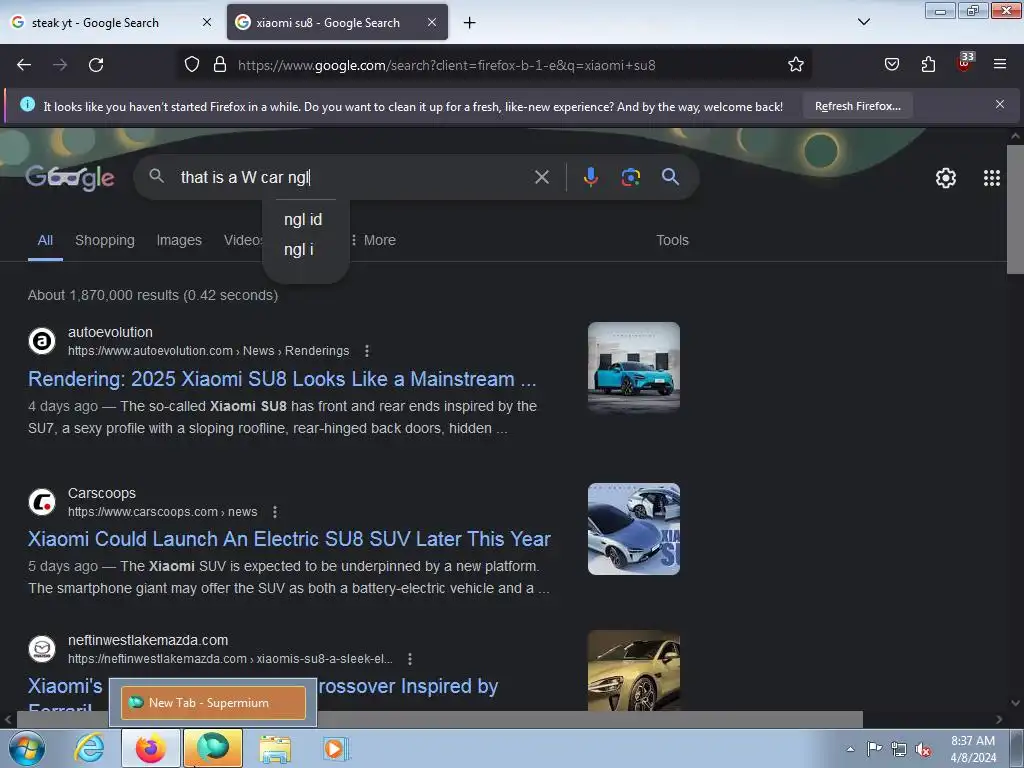Viewport: 1024px width, 768px height.
Task: Click Supermium browser taskbar icon
Action: (213, 748)
